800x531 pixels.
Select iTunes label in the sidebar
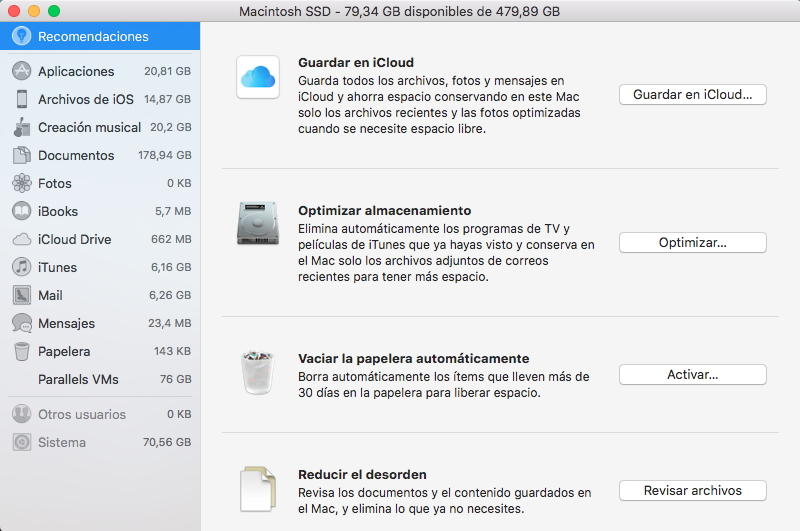57,267
